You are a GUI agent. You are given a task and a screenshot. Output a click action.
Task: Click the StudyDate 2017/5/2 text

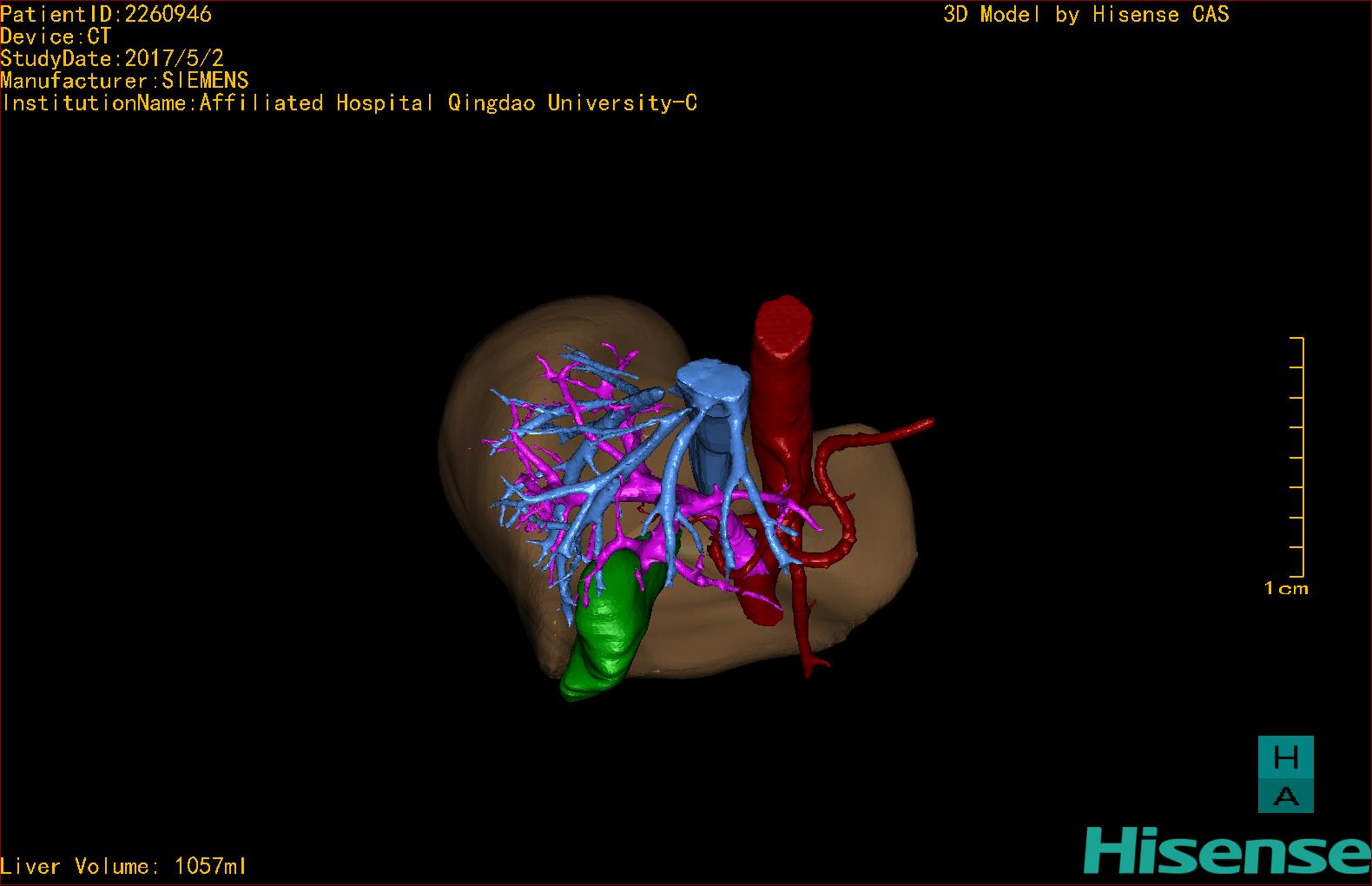click(112, 58)
